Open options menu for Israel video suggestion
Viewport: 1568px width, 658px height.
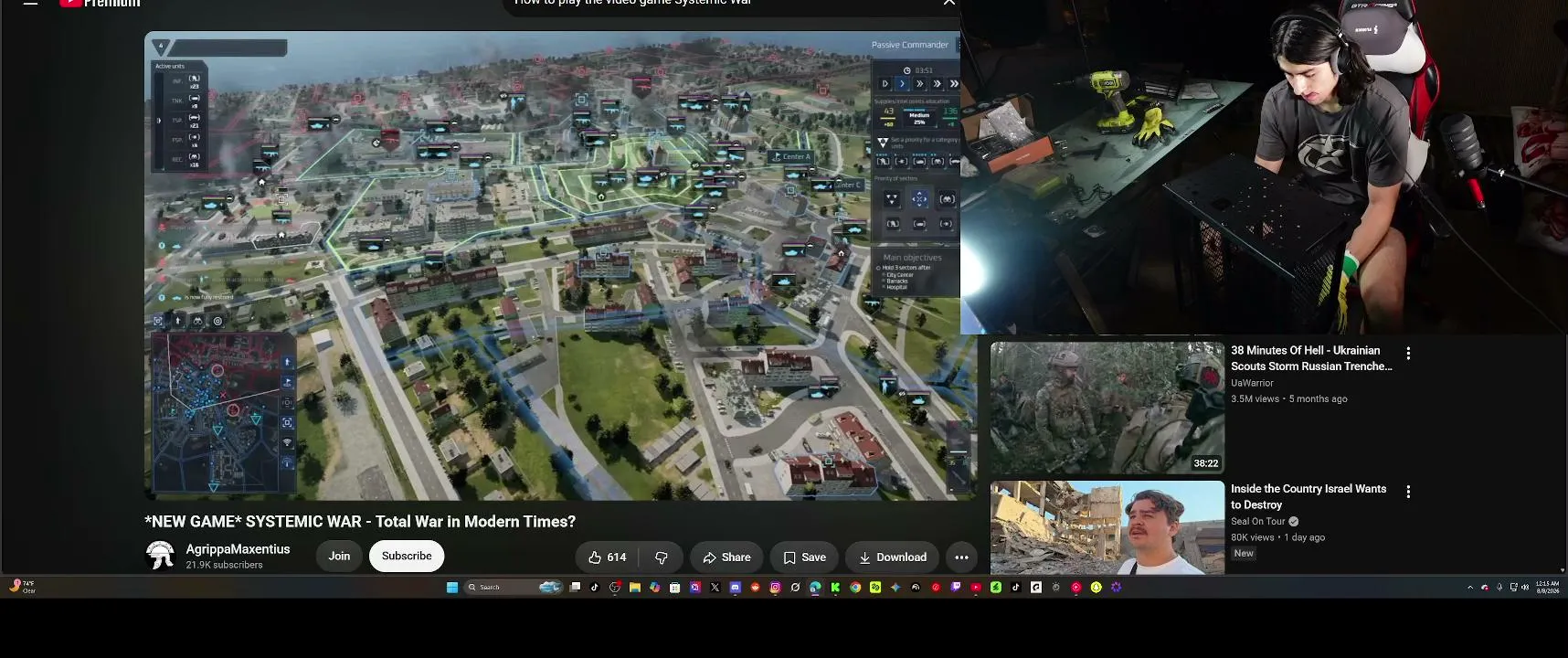[1408, 492]
